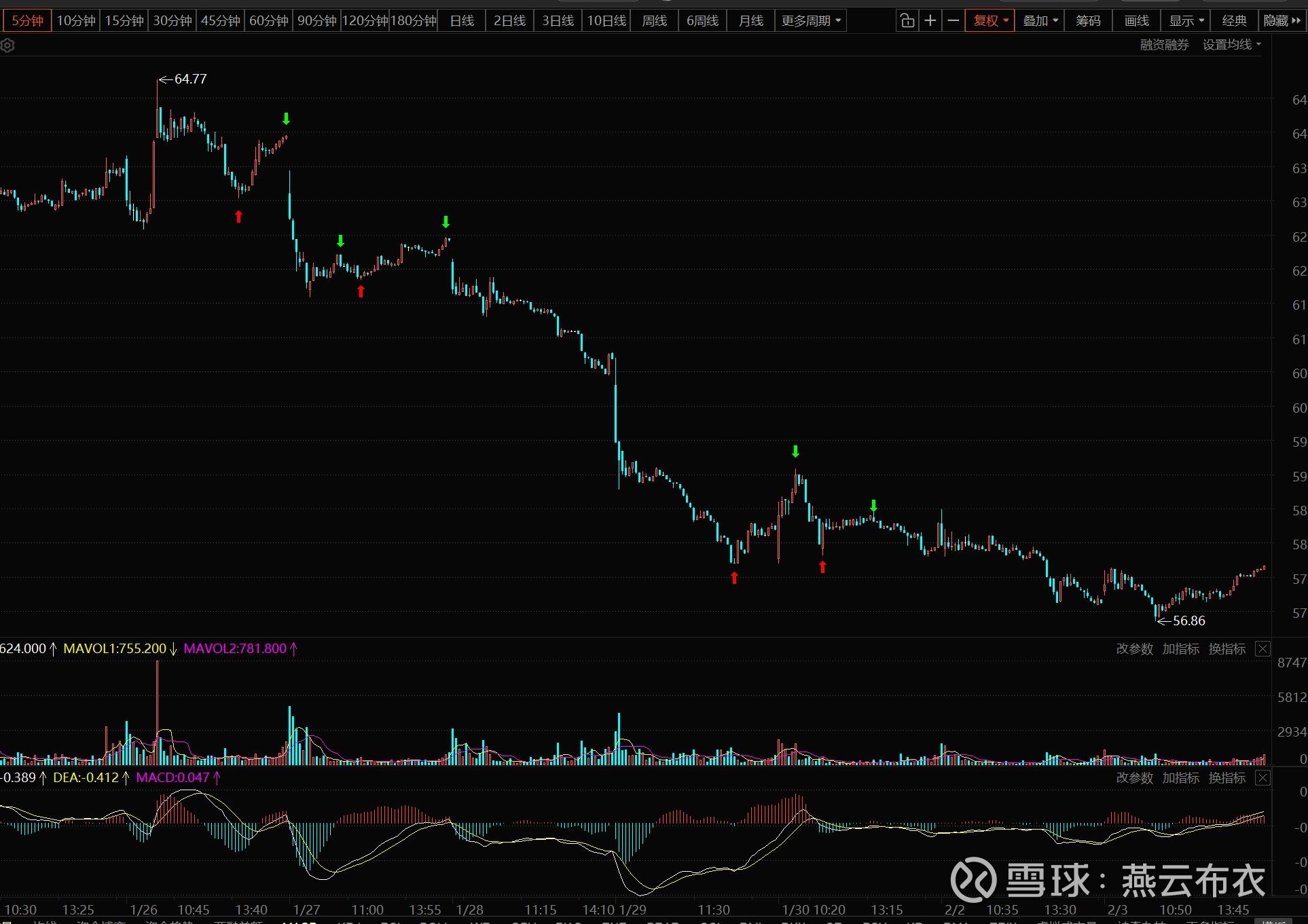Switch to 周线 weekly chart
The height and width of the screenshot is (924, 1308).
(654, 21)
